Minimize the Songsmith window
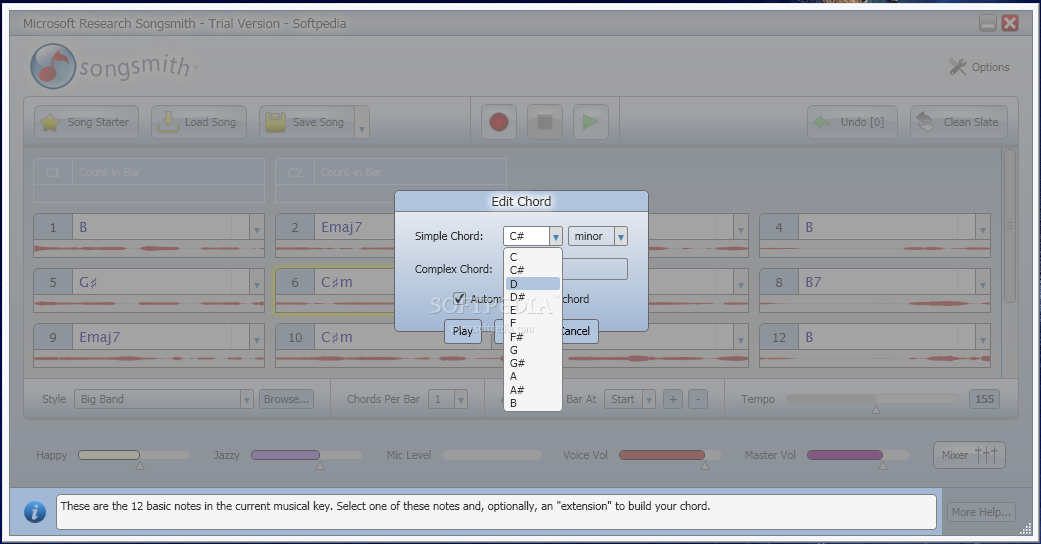 click(987, 23)
